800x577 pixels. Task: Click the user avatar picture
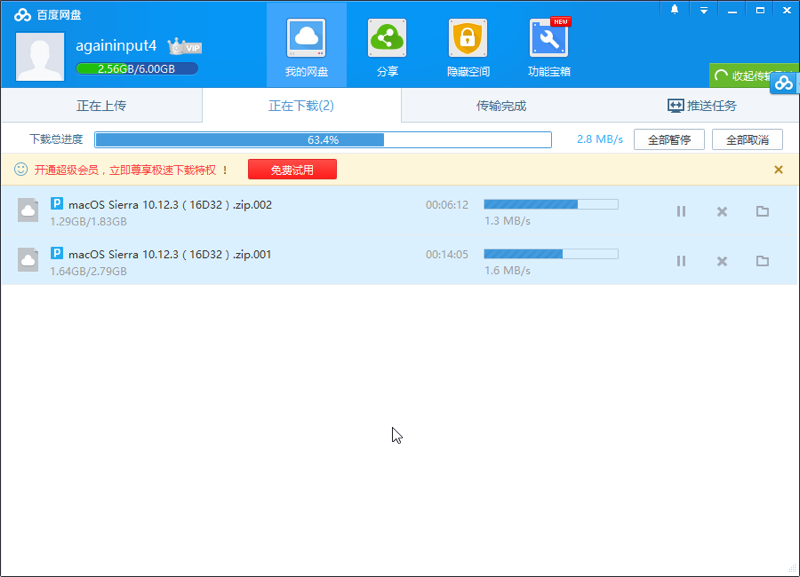coord(40,57)
